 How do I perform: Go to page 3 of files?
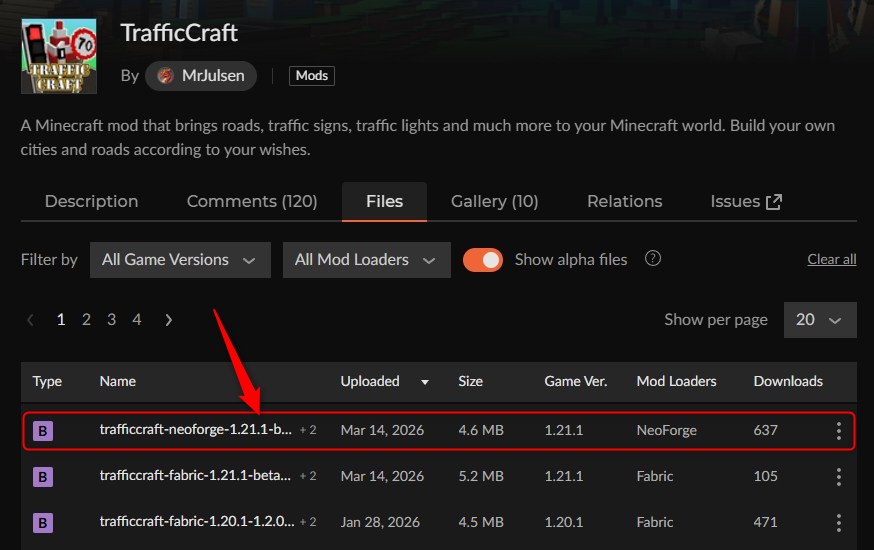111,319
